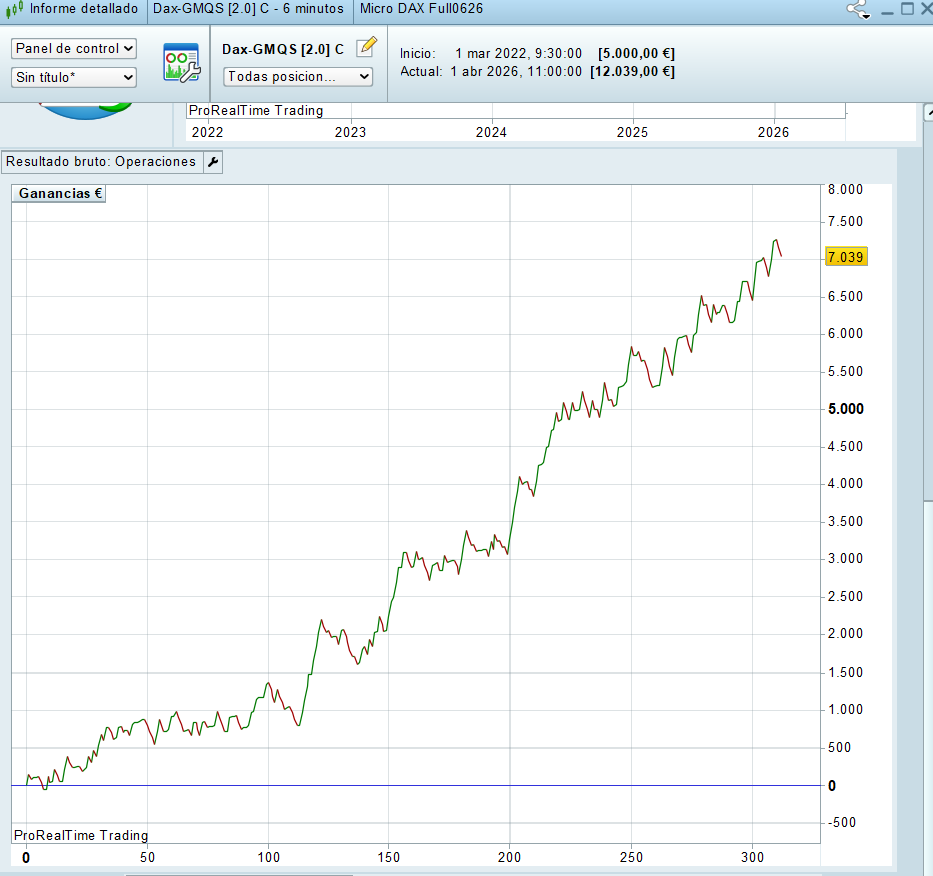The height and width of the screenshot is (876, 933).
Task: Expand the Sin título dropdown
Action: coord(74,77)
